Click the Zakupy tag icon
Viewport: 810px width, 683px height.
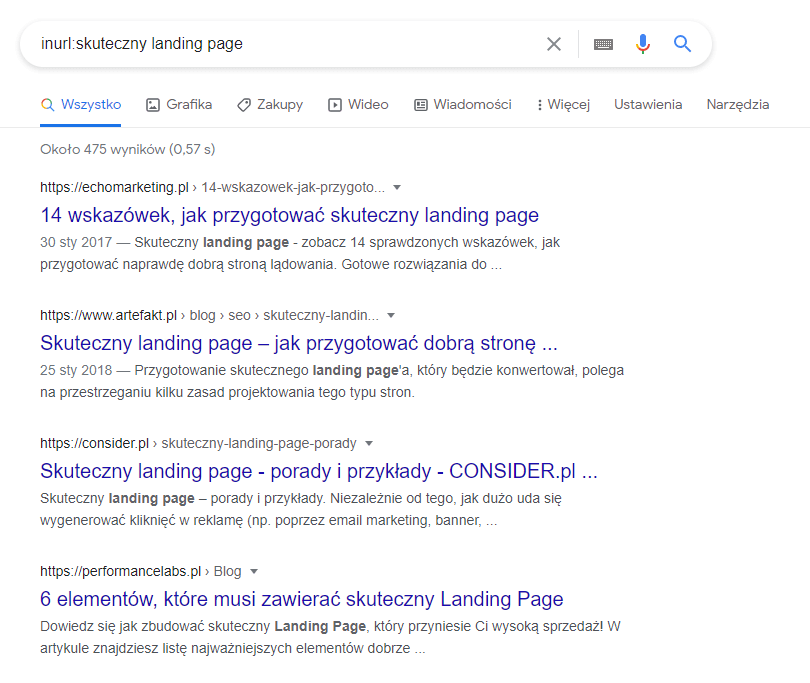point(244,105)
